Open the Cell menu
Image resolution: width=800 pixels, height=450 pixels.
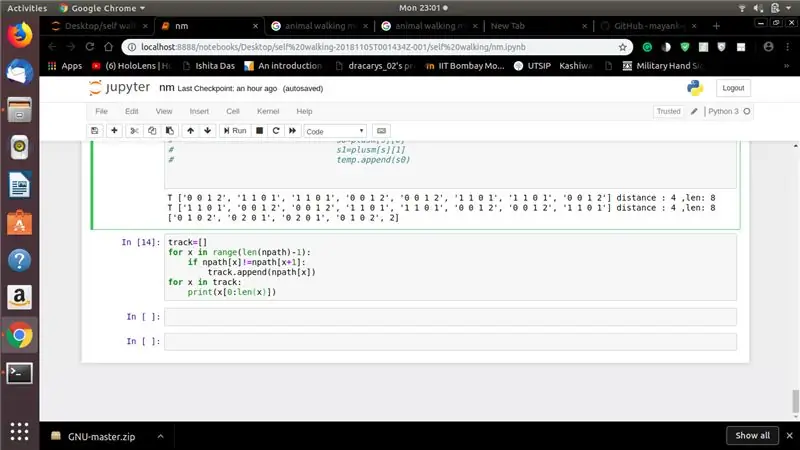coord(233,111)
